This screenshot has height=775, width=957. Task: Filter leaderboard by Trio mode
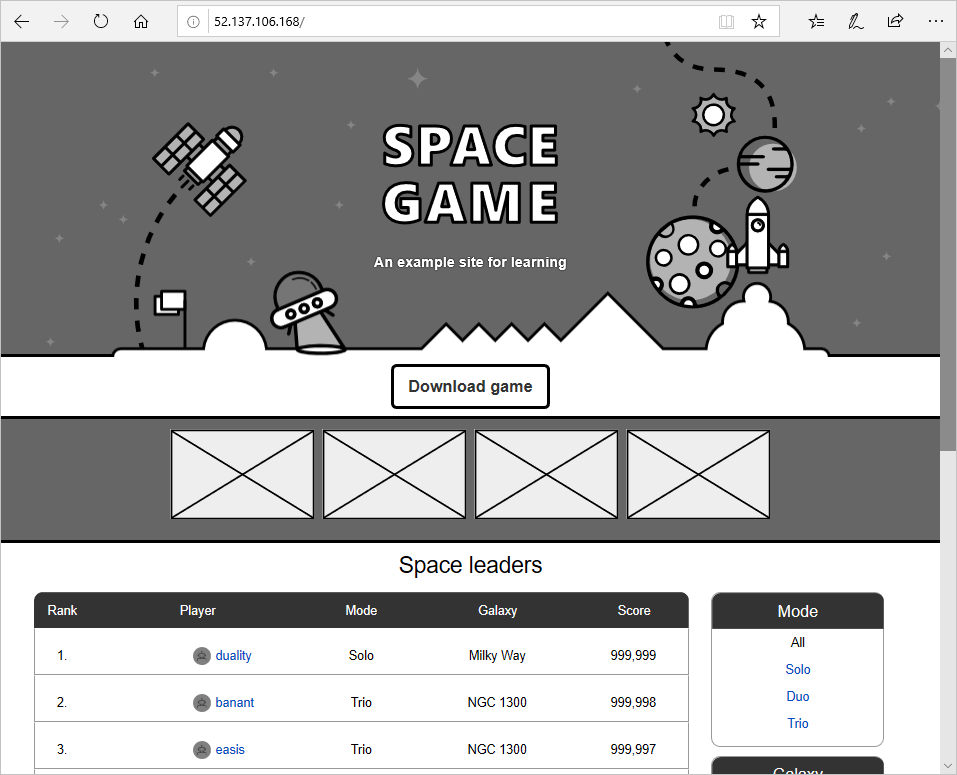pos(797,723)
